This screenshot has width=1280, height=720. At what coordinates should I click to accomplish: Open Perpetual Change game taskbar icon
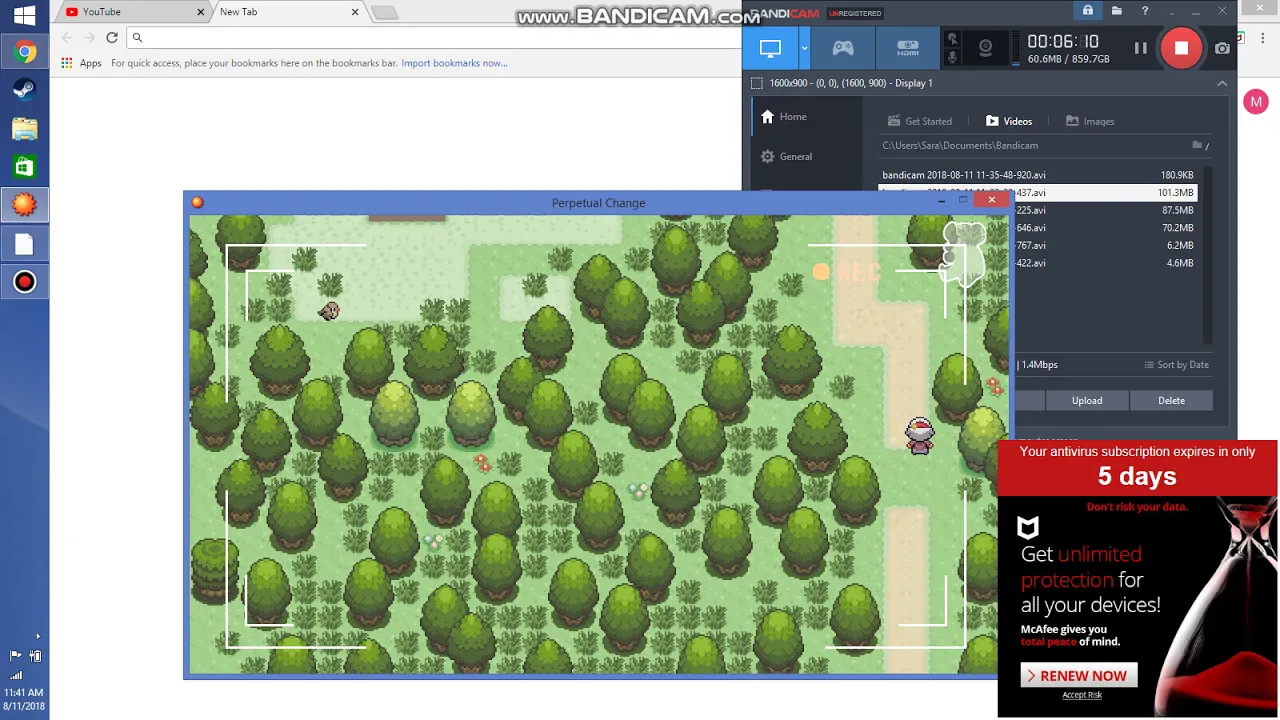[x=24, y=205]
